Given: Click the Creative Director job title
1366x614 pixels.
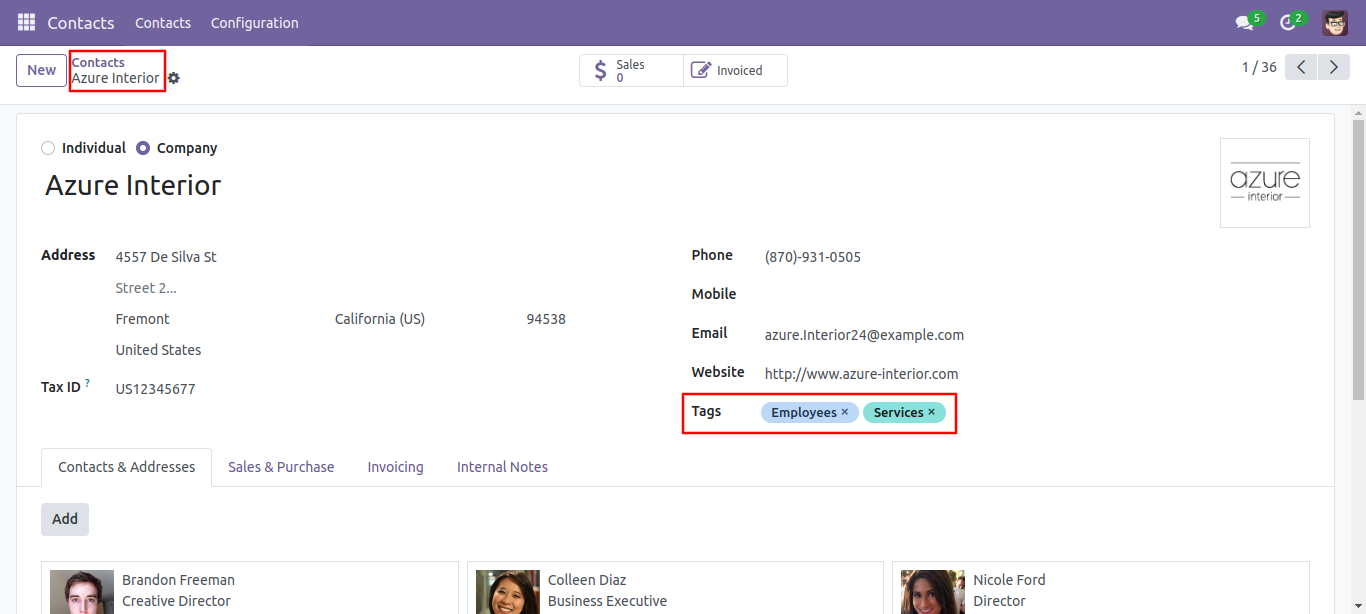Looking at the screenshot, I should (x=176, y=601).
